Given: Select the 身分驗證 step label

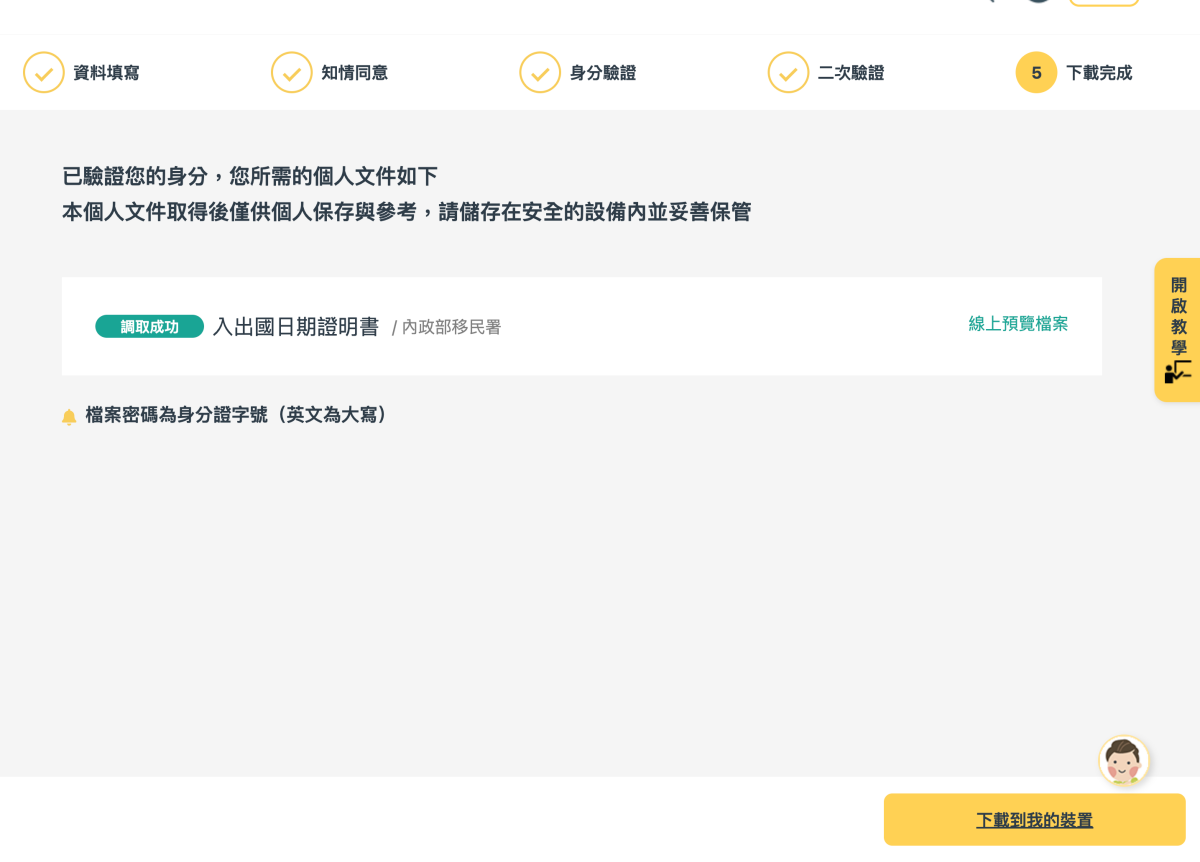Looking at the screenshot, I should (602, 73).
